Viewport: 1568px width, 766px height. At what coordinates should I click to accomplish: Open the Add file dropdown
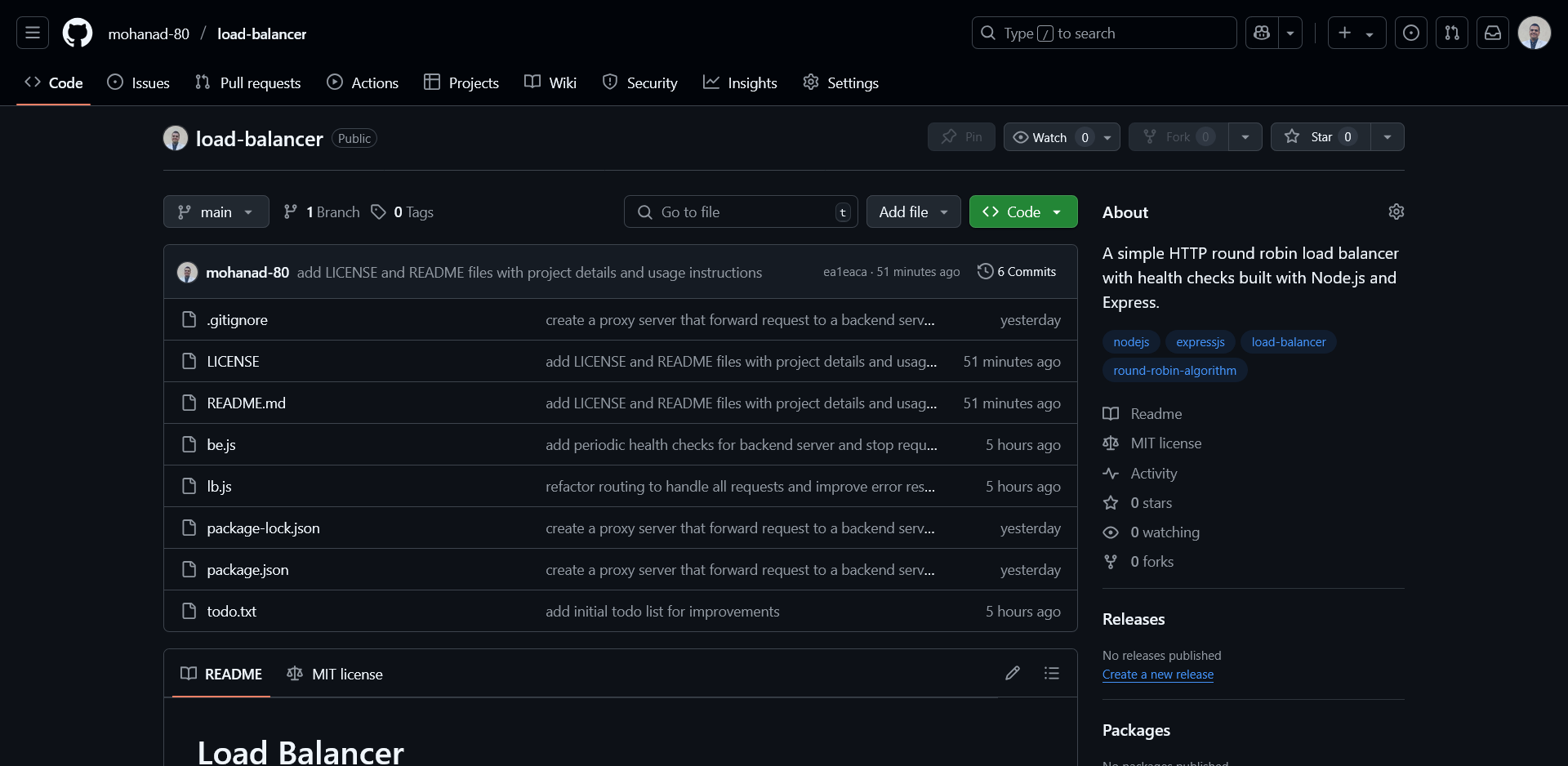pos(912,212)
